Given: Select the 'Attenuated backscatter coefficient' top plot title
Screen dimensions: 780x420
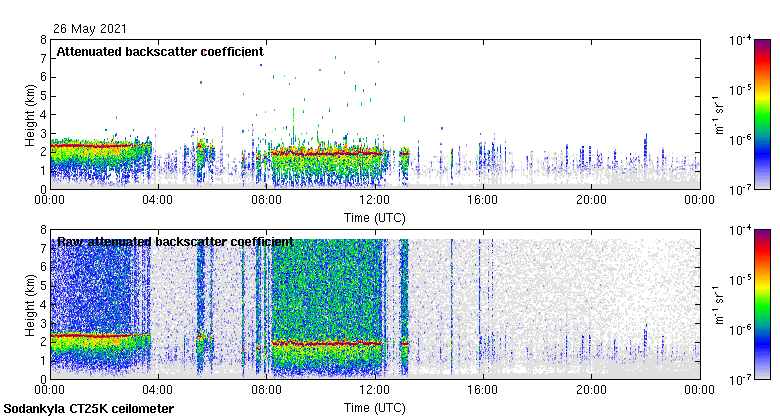Looking at the screenshot, I should point(160,52).
